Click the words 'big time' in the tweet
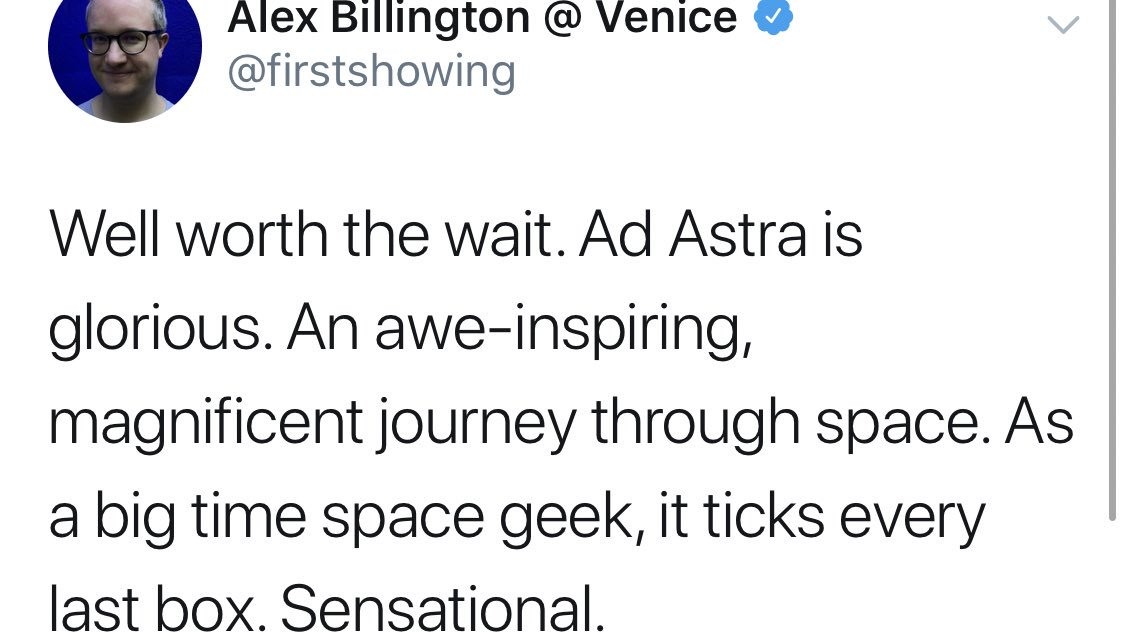The image size is (1124, 632). click(201, 518)
